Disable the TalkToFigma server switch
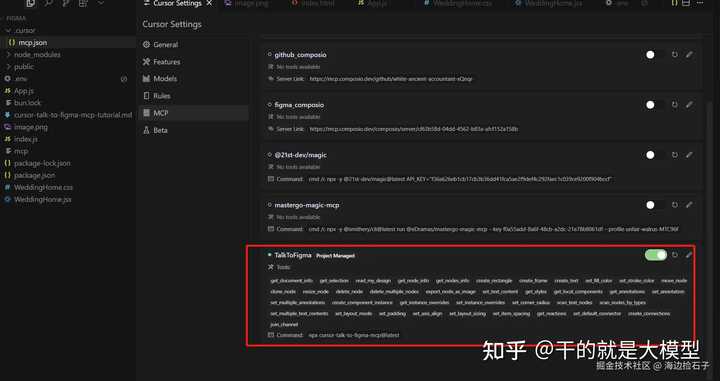The width and height of the screenshot is (720, 381). click(656, 255)
